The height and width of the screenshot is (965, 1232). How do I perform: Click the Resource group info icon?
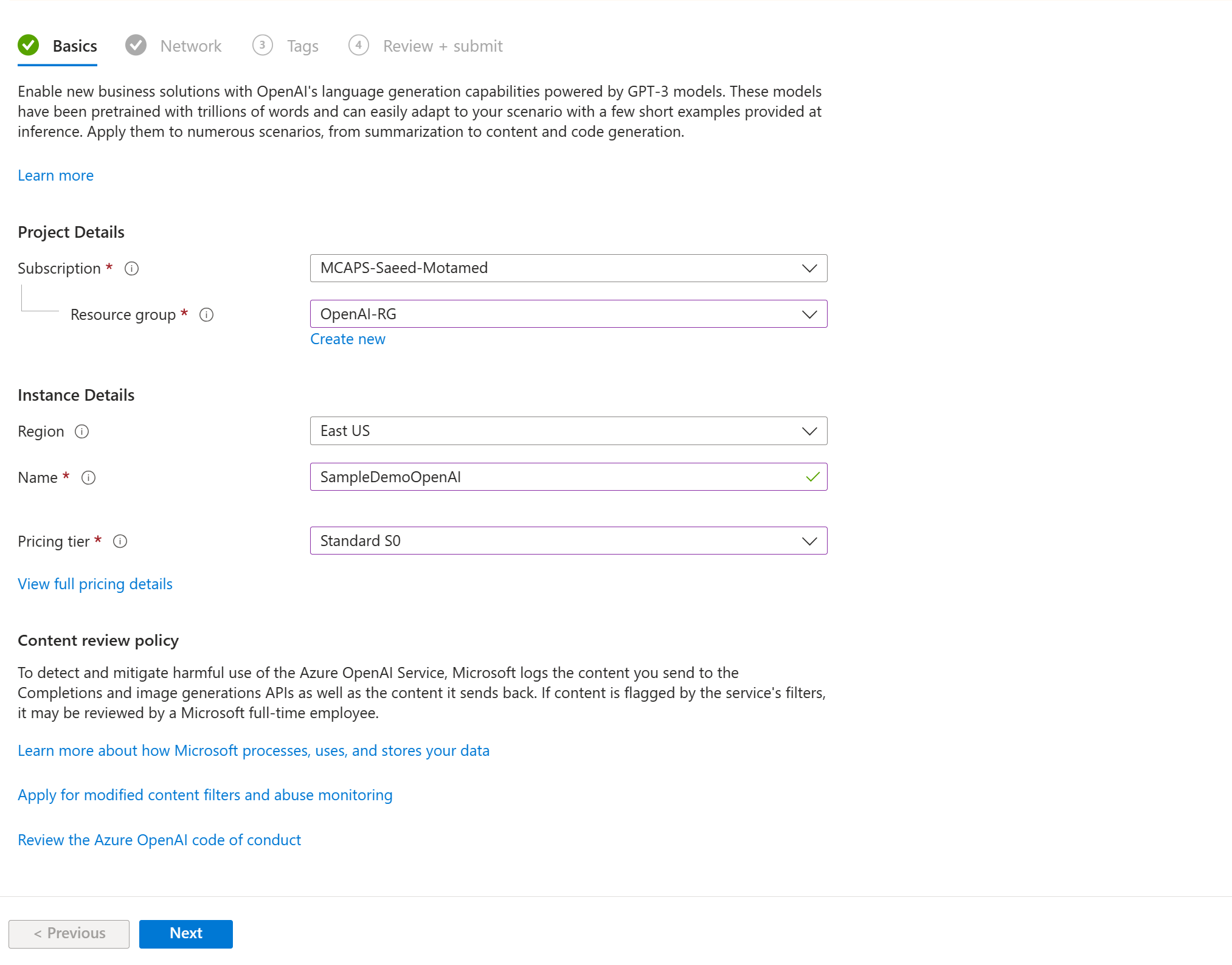(206, 314)
